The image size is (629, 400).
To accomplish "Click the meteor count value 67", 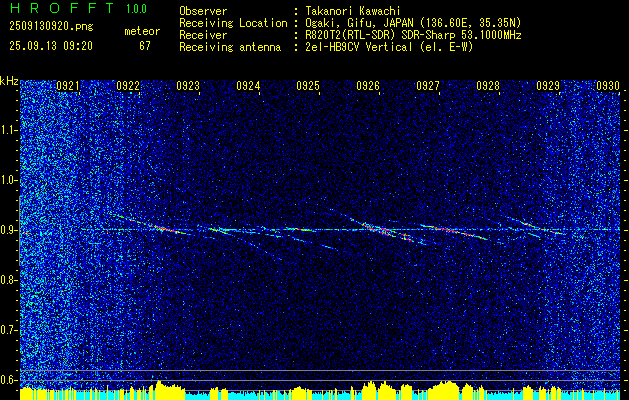I will pos(145,46).
